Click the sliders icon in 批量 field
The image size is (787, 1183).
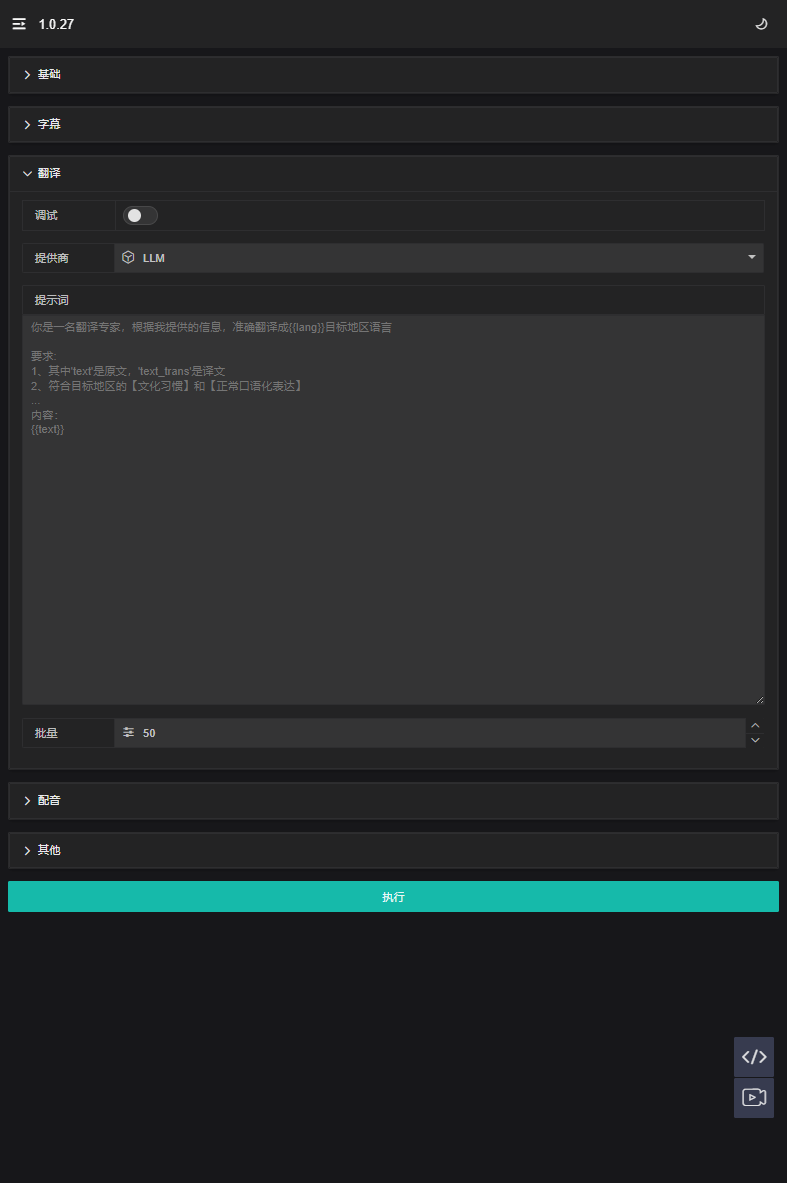pyautogui.click(x=128, y=733)
